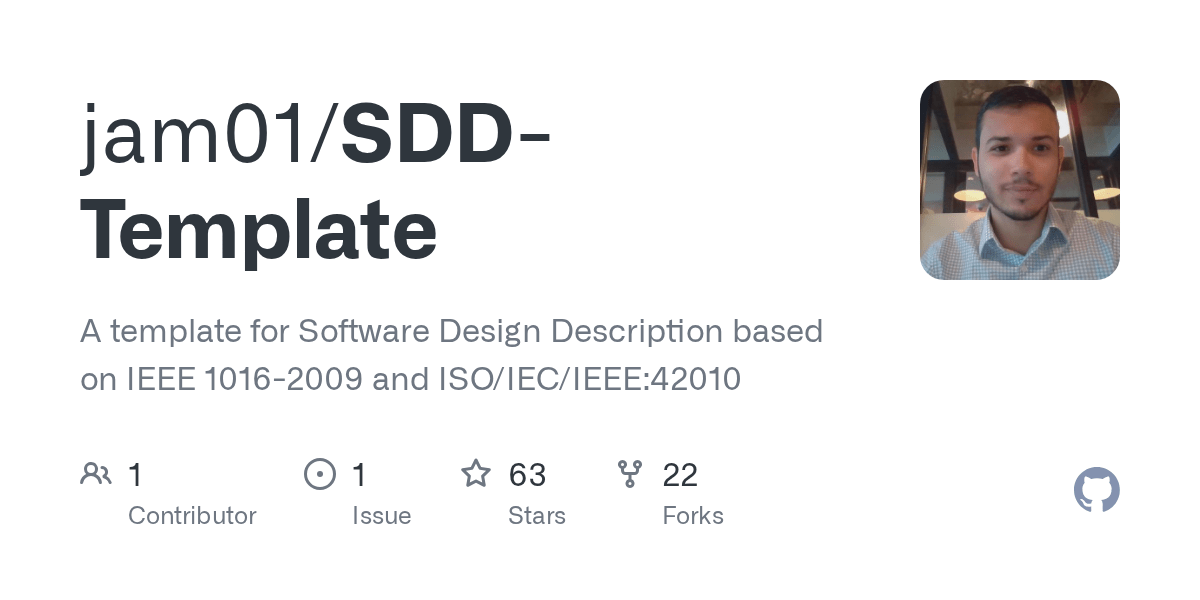Open the owner's profile photo thumbnail
The width and height of the screenshot is (1200, 600).
click(x=1020, y=180)
